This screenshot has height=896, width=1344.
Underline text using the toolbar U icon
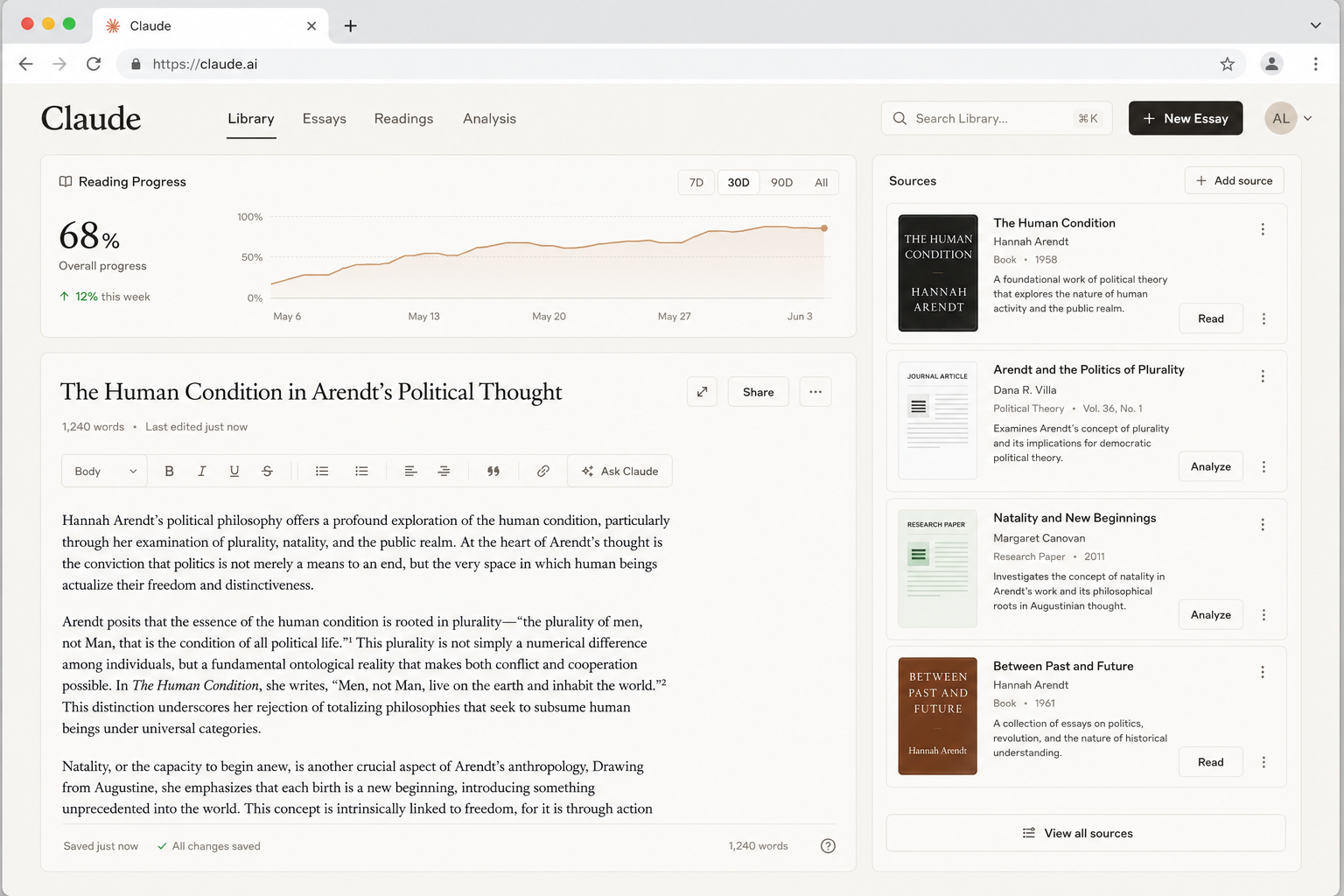[234, 471]
